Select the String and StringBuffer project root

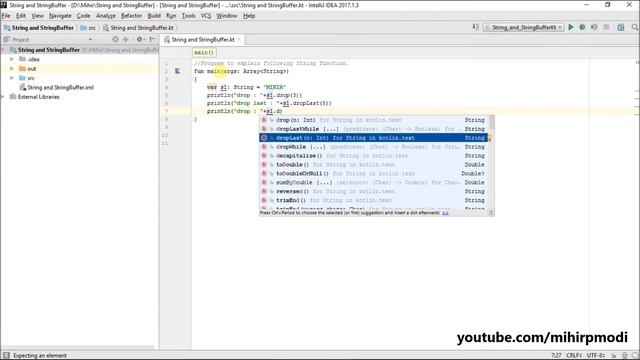(x=49, y=50)
